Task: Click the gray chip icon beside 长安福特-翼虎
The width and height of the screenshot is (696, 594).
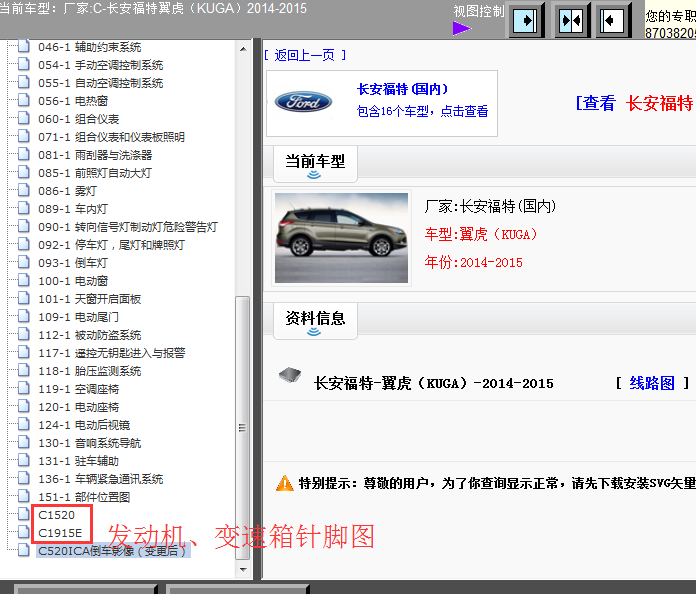Action: click(290, 376)
